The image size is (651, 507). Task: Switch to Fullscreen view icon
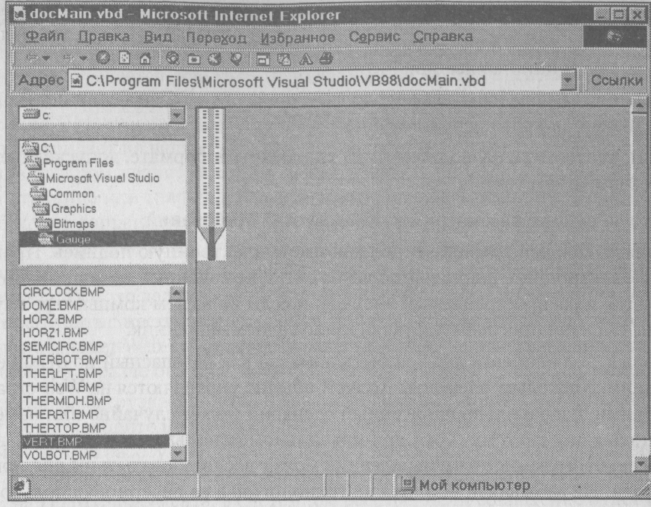pos(262,59)
